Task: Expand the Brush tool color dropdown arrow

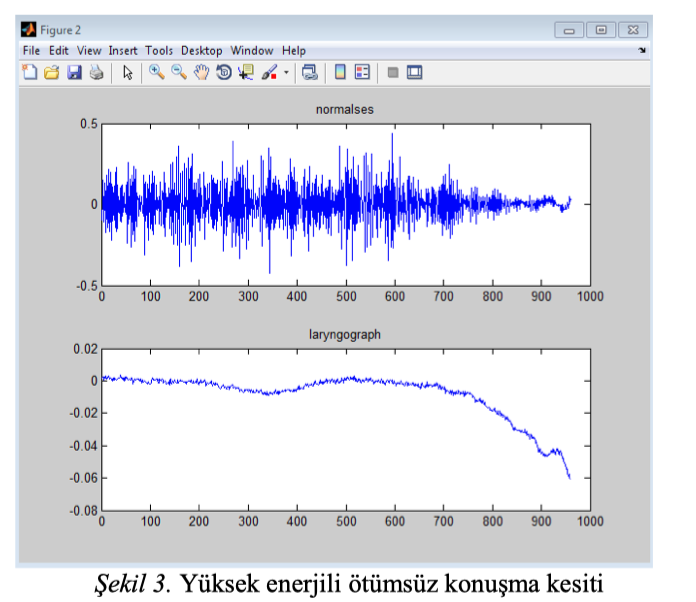Action: [x=286, y=72]
